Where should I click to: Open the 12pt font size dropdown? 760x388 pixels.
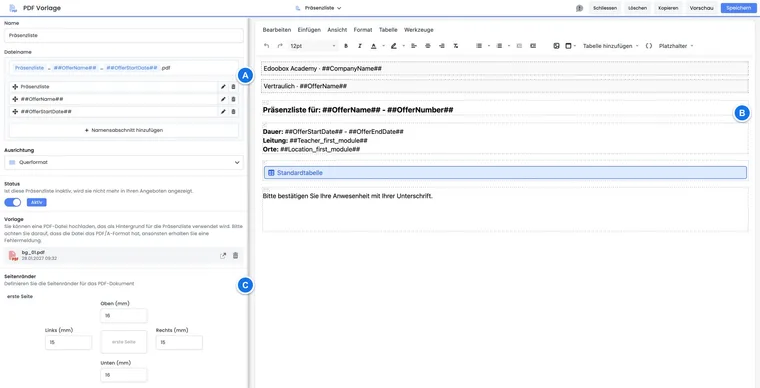pyautogui.click(x=313, y=46)
